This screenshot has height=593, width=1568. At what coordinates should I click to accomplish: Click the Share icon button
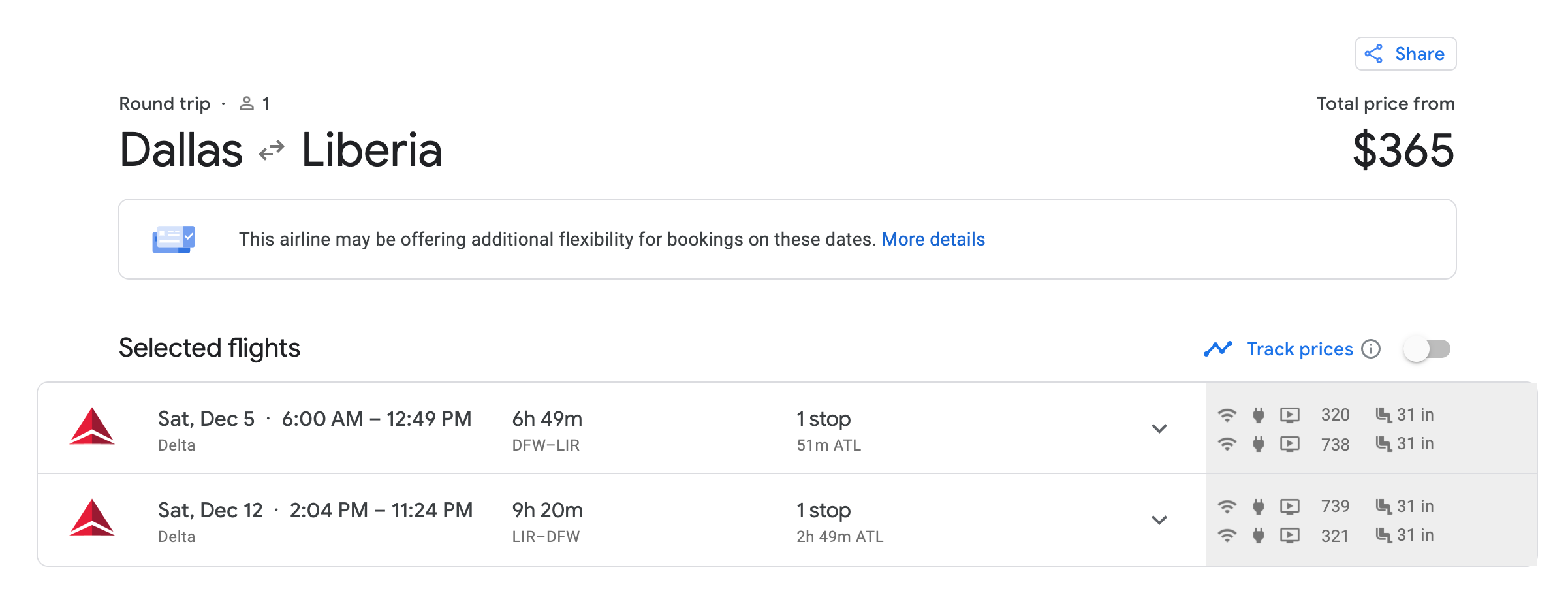1373,54
